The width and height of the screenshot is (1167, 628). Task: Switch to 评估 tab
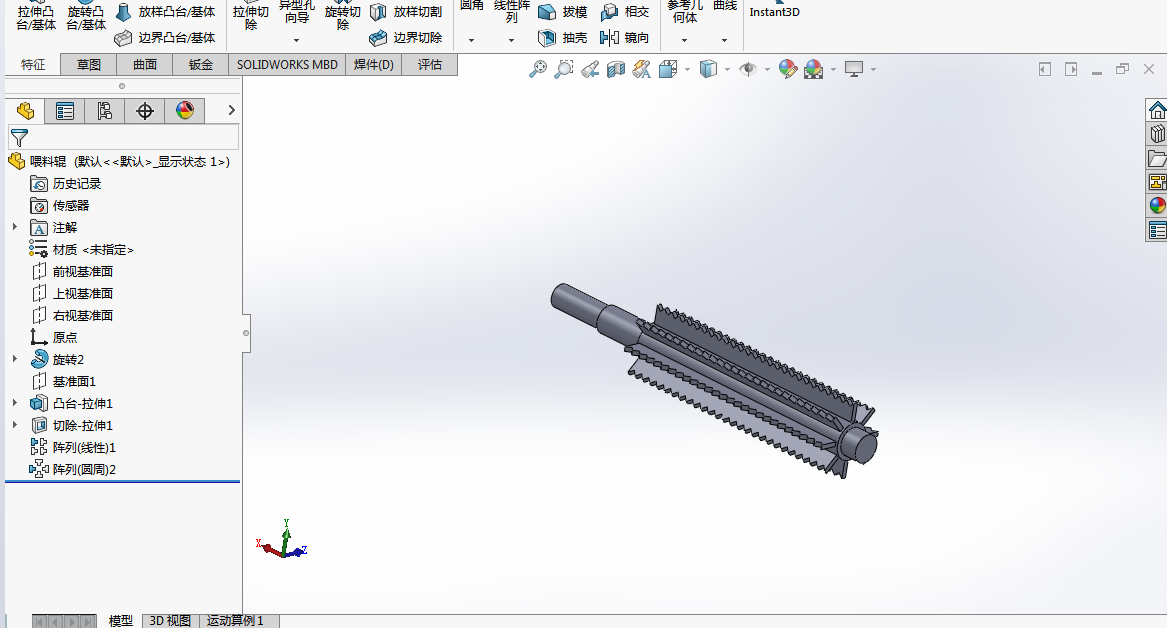pyautogui.click(x=429, y=65)
